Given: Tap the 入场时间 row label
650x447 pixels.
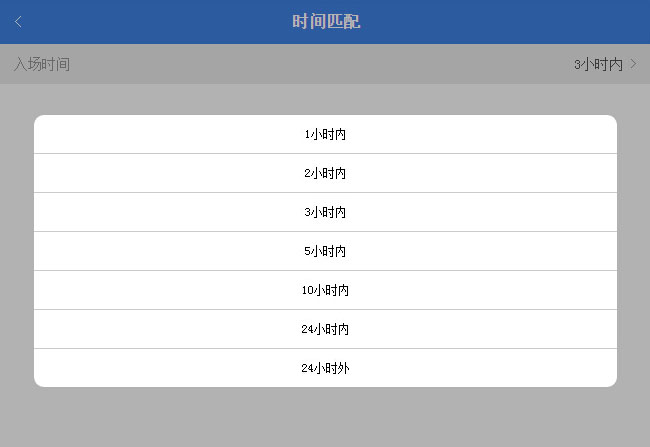Looking at the screenshot, I should tap(42, 64).
